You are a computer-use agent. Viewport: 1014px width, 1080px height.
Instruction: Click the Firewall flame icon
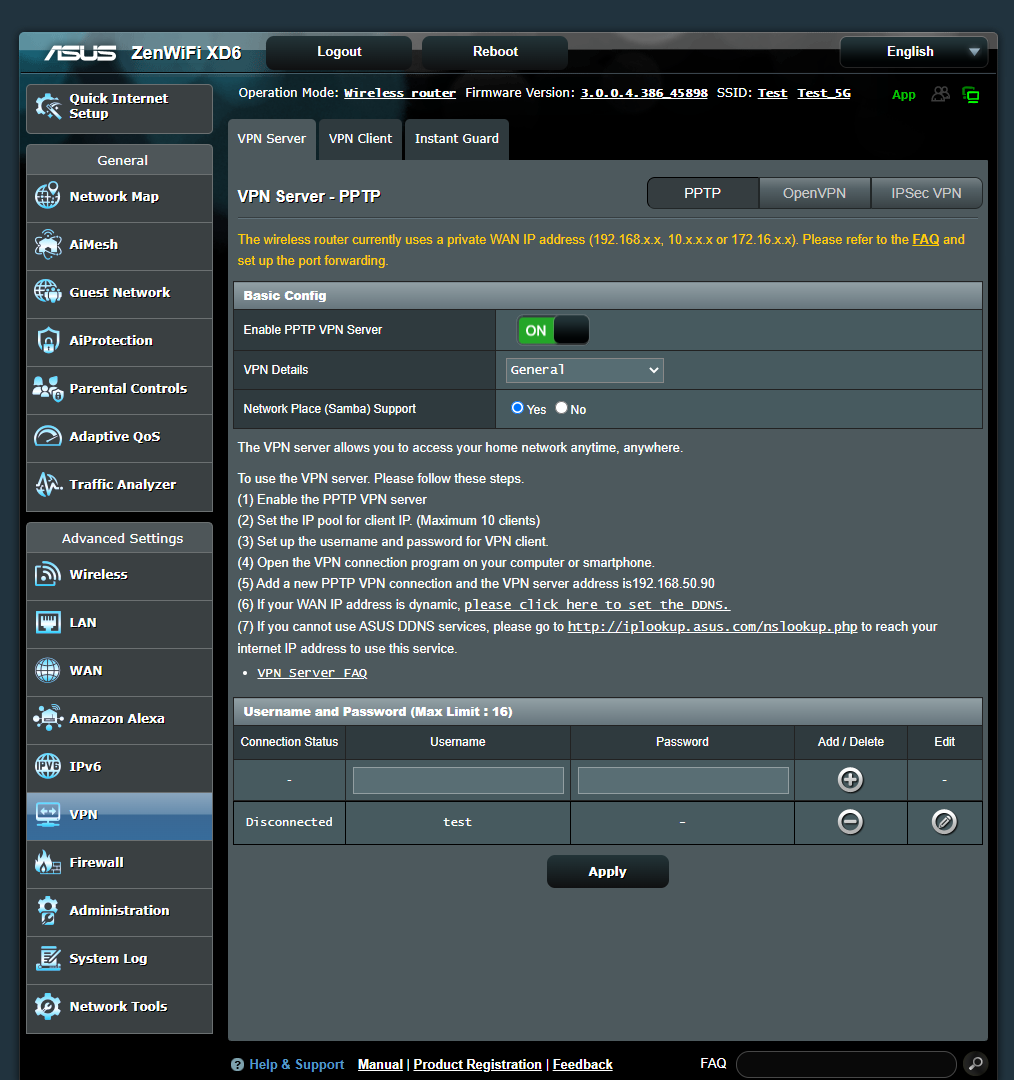(x=48, y=862)
